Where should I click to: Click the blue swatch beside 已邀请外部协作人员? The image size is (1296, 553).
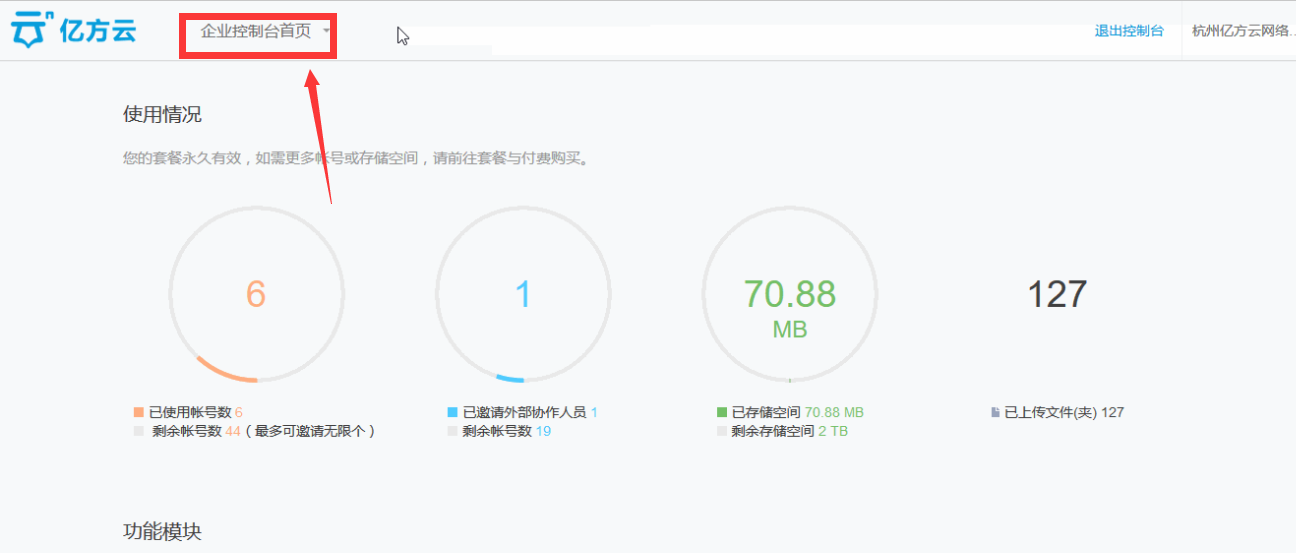tap(453, 412)
